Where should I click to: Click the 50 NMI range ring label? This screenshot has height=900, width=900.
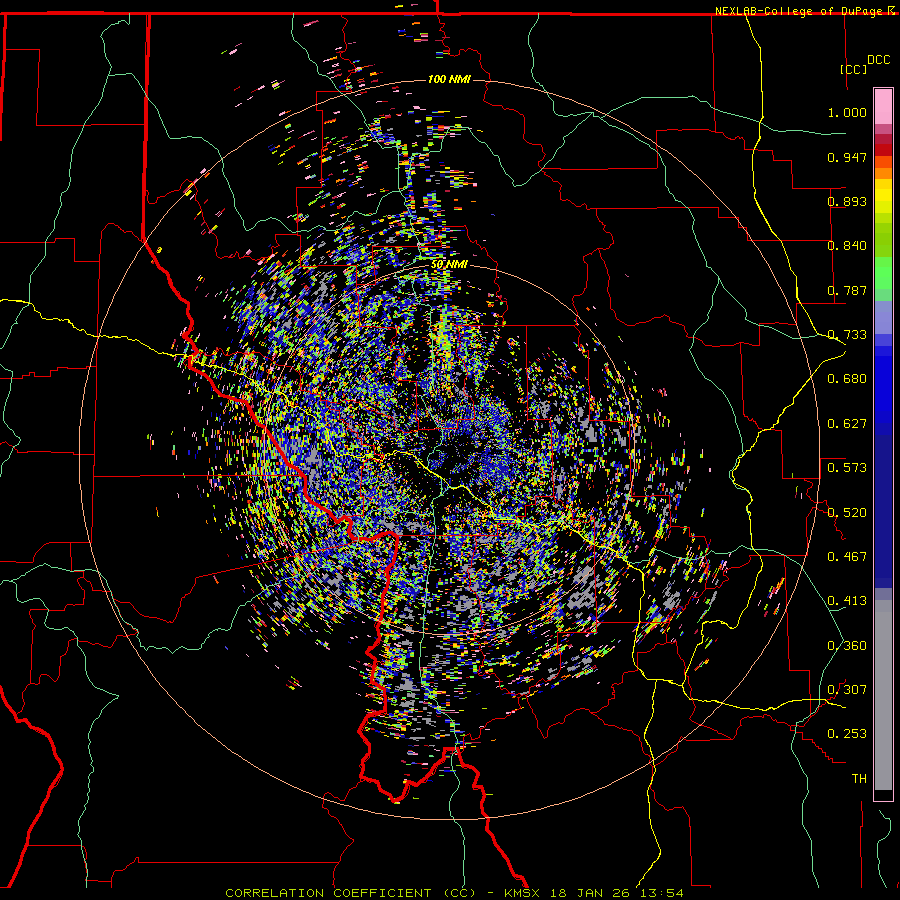449,265
